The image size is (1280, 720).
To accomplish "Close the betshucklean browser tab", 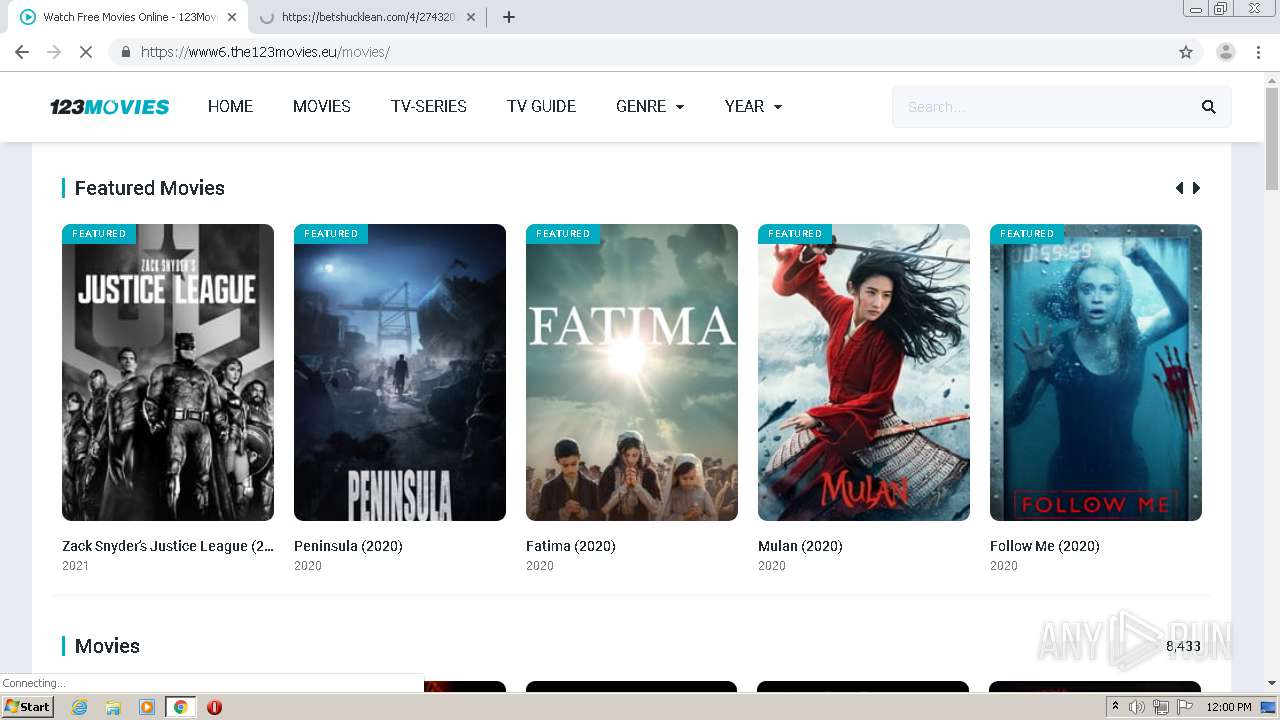I will click(471, 17).
